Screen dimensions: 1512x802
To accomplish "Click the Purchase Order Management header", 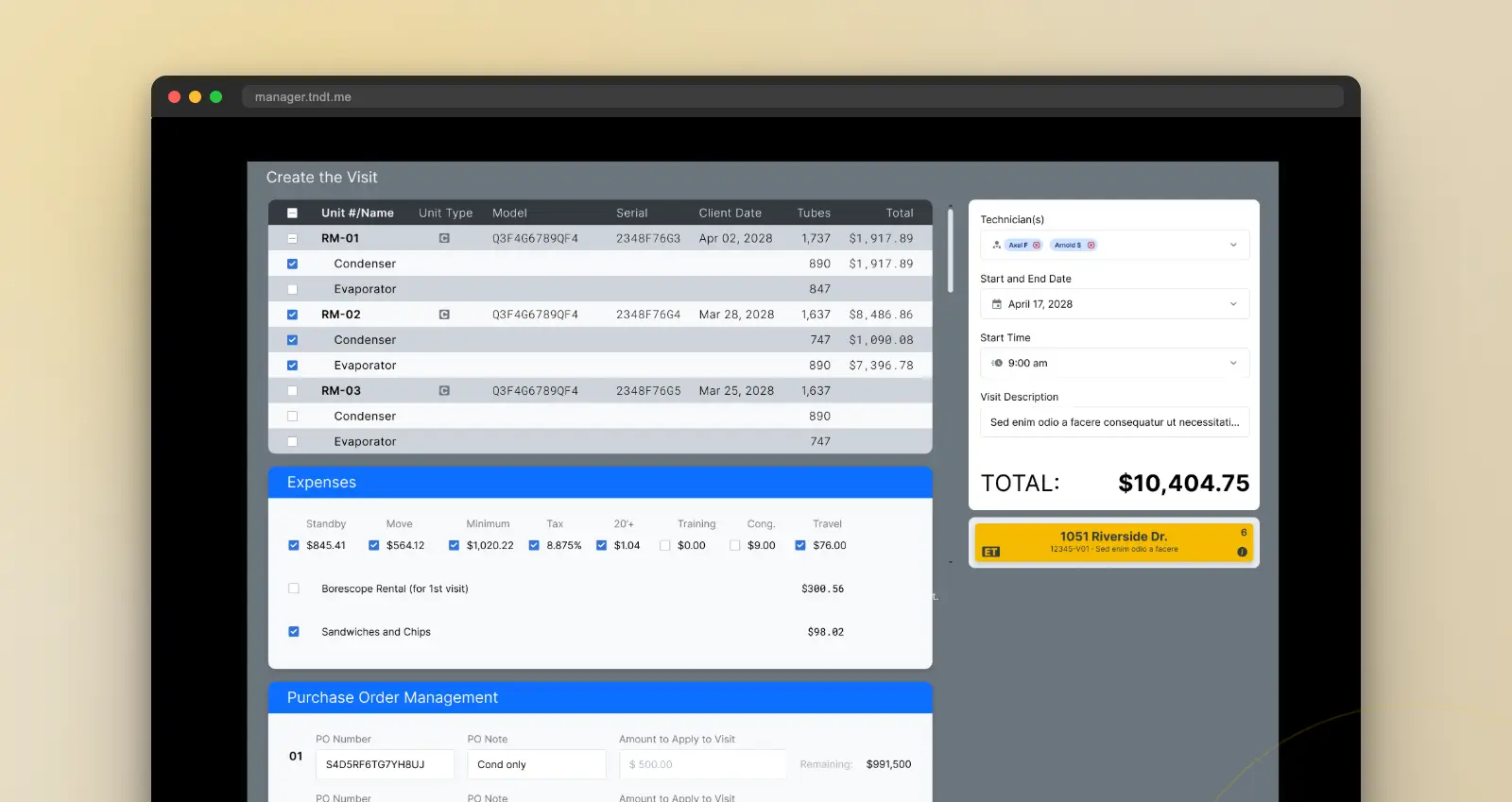I will [600, 697].
